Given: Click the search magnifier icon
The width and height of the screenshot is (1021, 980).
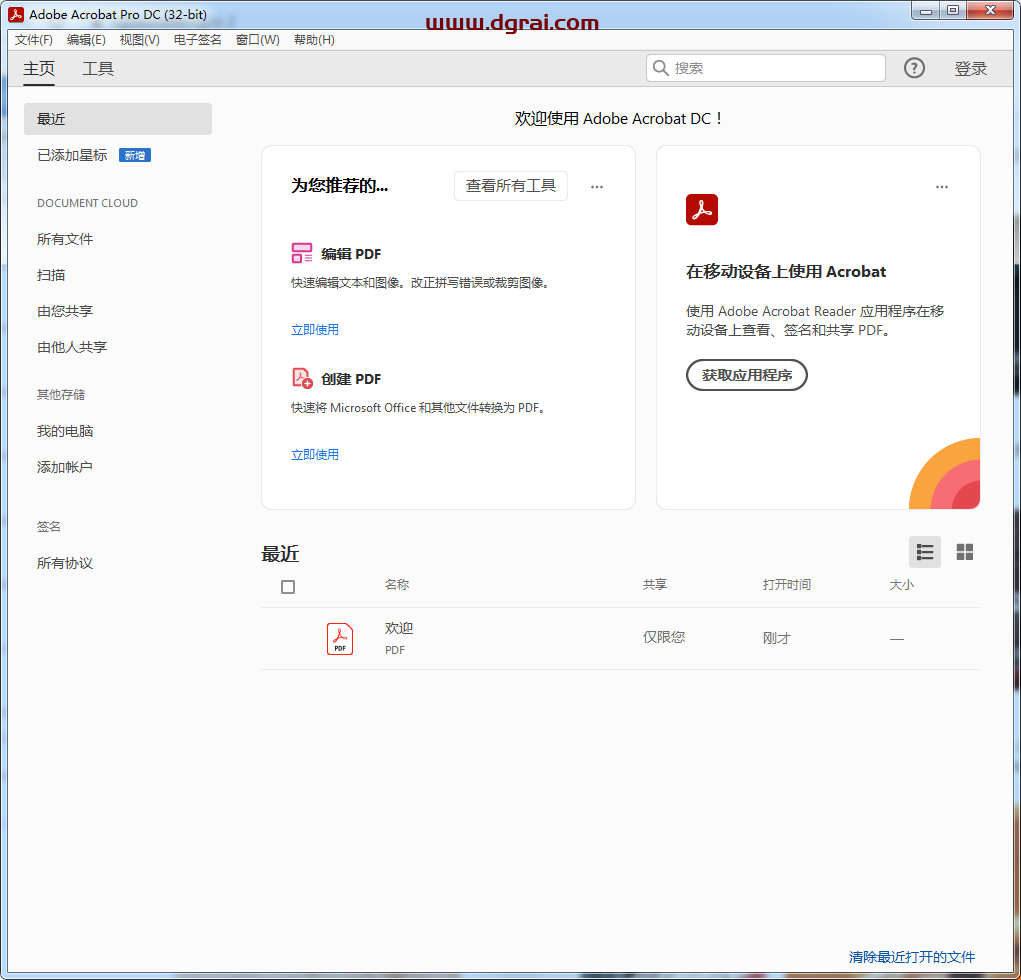Looking at the screenshot, I should (661, 68).
